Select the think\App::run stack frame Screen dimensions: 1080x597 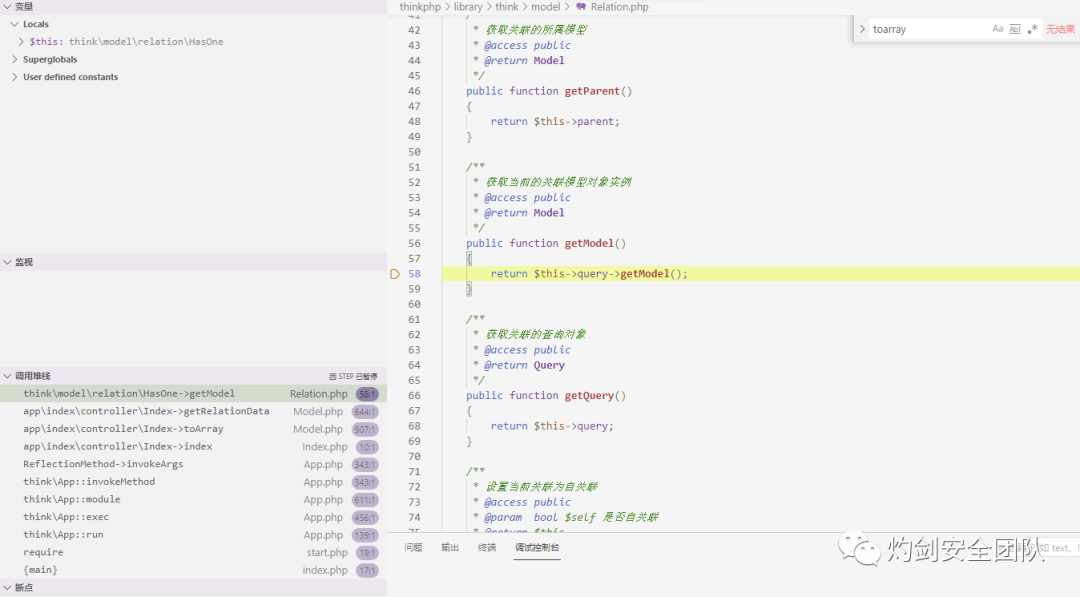(x=193, y=535)
